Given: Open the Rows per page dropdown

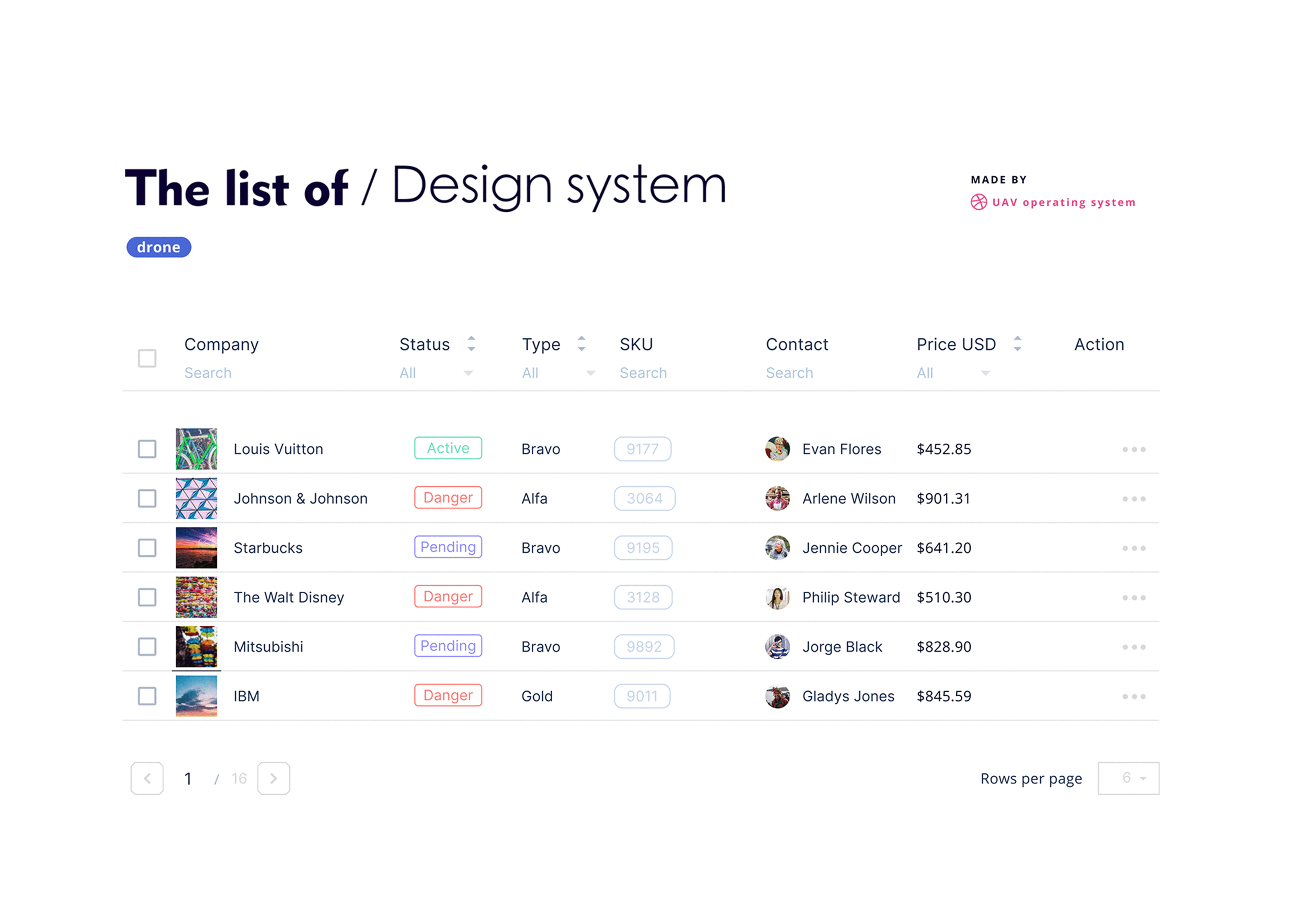Looking at the screenshot, I should click(x=1128, y=778).
